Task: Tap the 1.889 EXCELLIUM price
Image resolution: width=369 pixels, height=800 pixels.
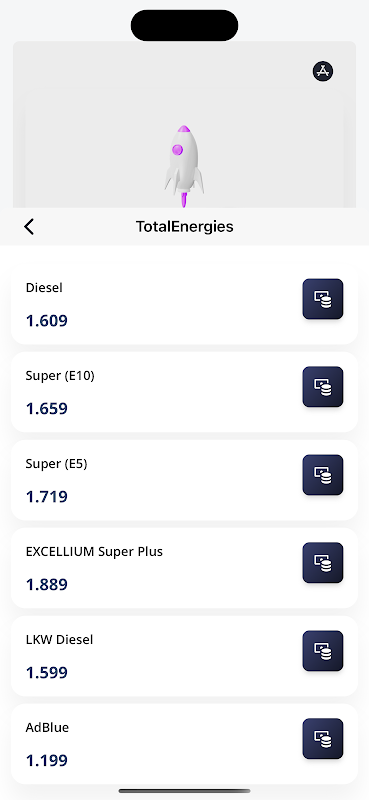Action: 46,585
